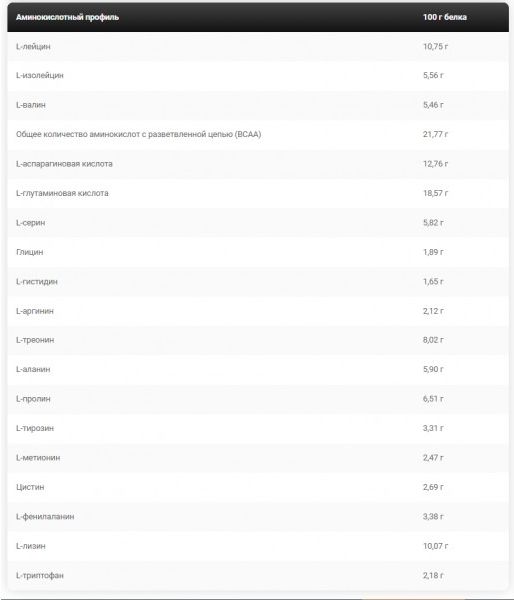The height and width of the screenshot is (600, 514).
Task: Click the L-аргинин value 2,12 г
Action: pyautogui.click(x=433, y=311)
